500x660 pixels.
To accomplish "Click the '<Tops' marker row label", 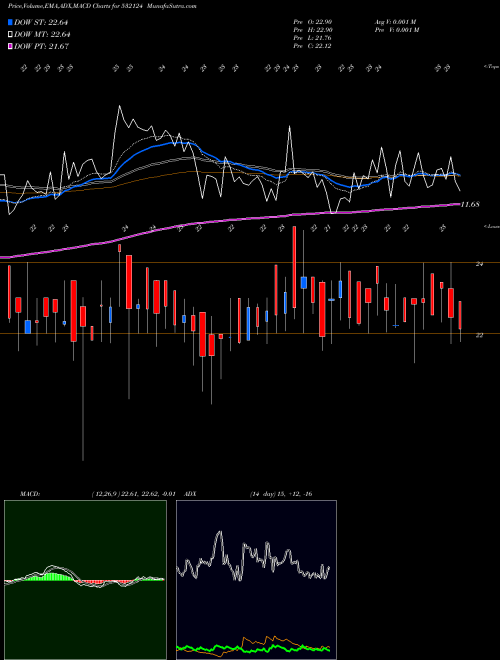I will point(491,67).
